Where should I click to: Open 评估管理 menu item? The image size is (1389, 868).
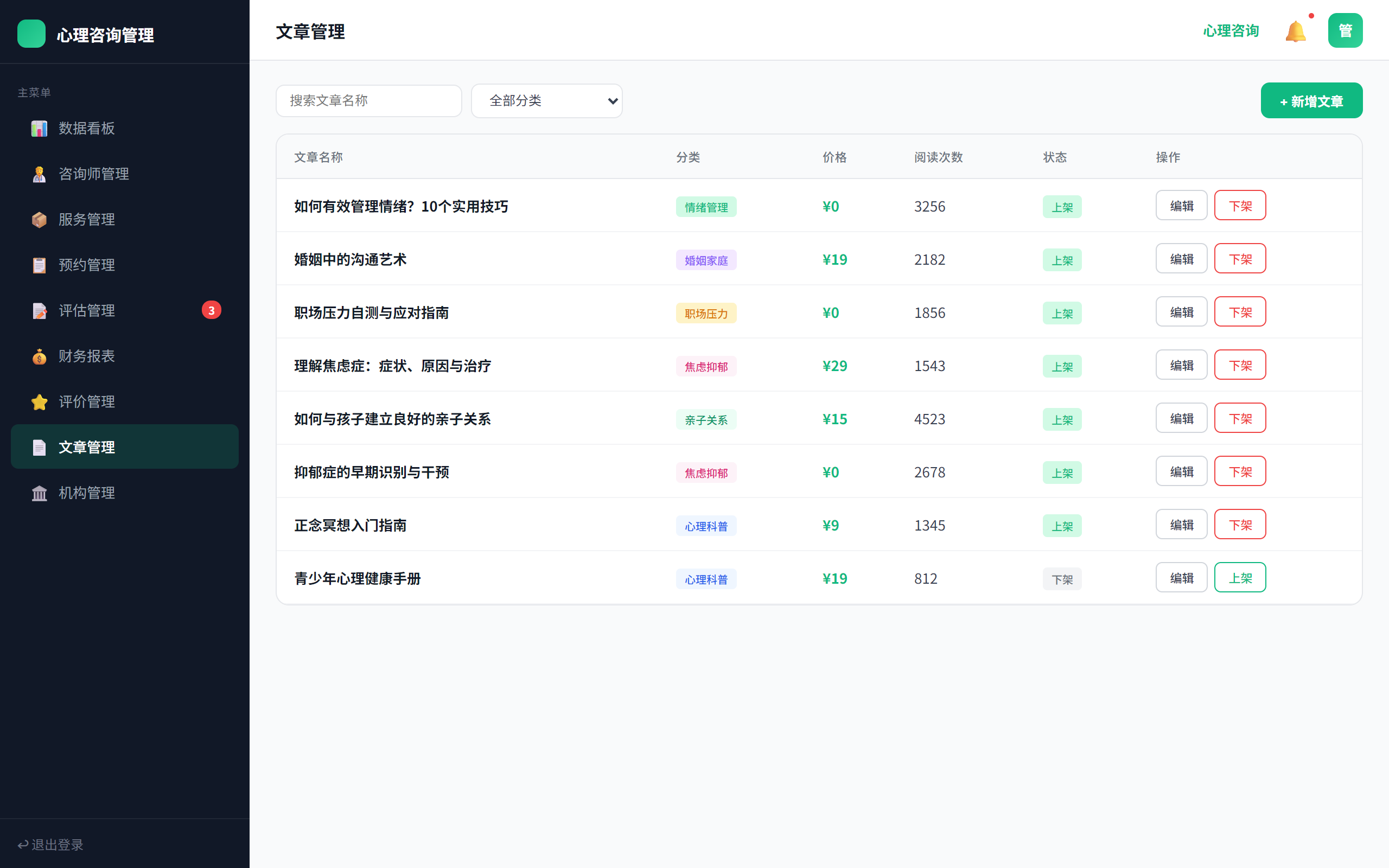[125, 310]
